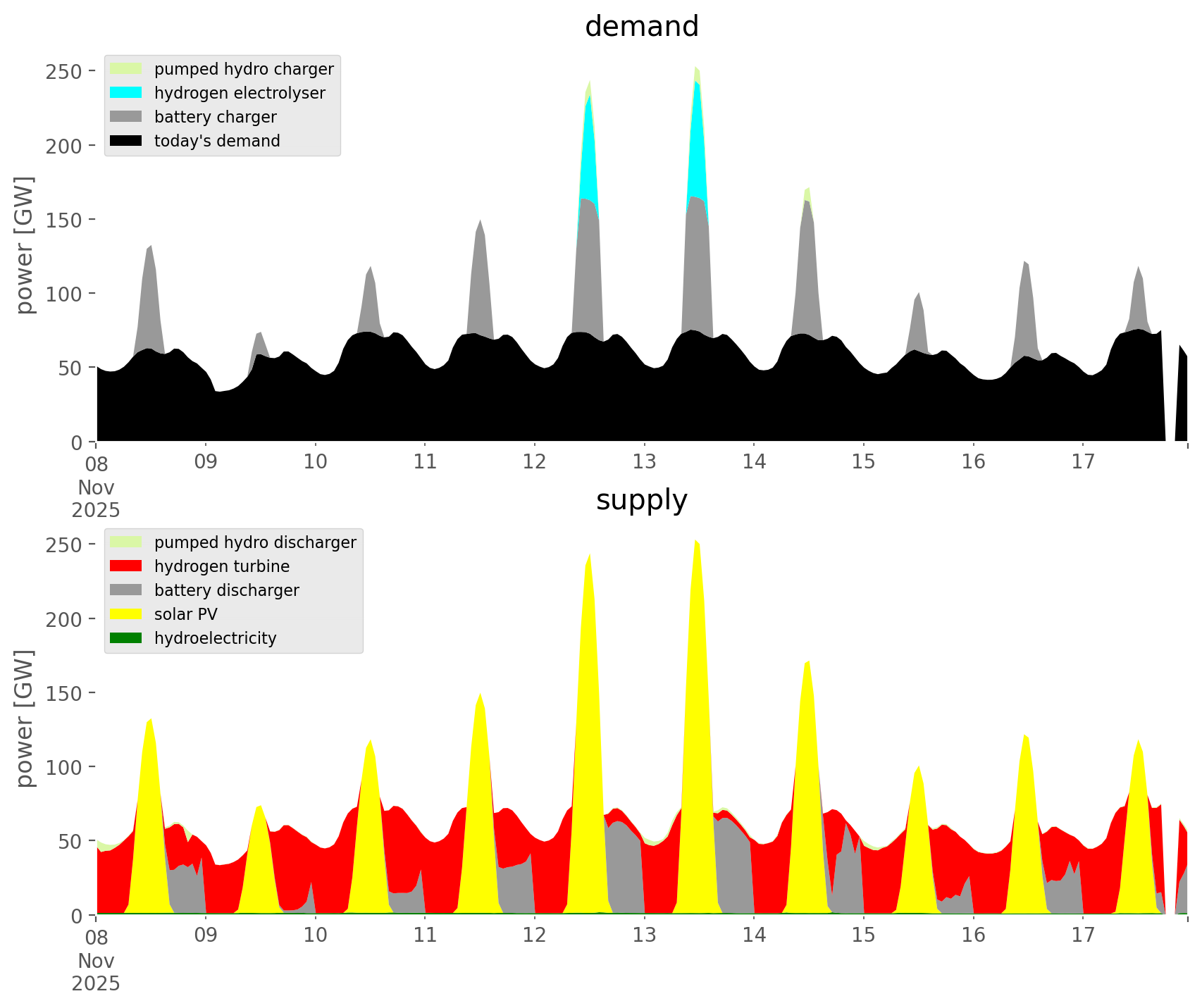
Task: Select the yellow solar PV legend swatch
Action: pos(126,614)
